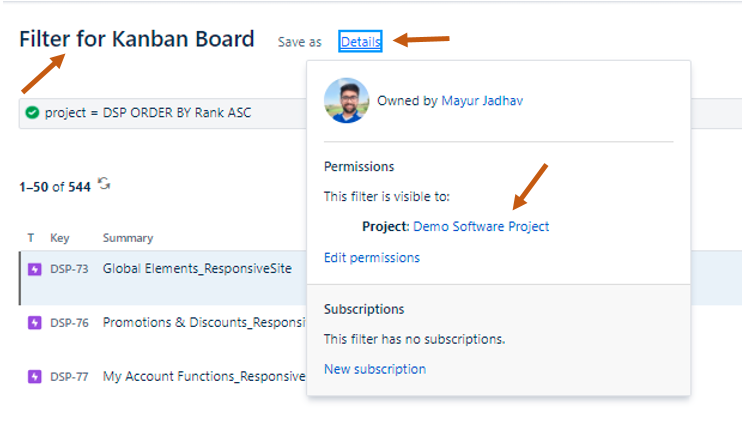Open Promotions & Discounts issue summary
The width and height of the screenshot is (742, 425).
click(x=204, y=323)
